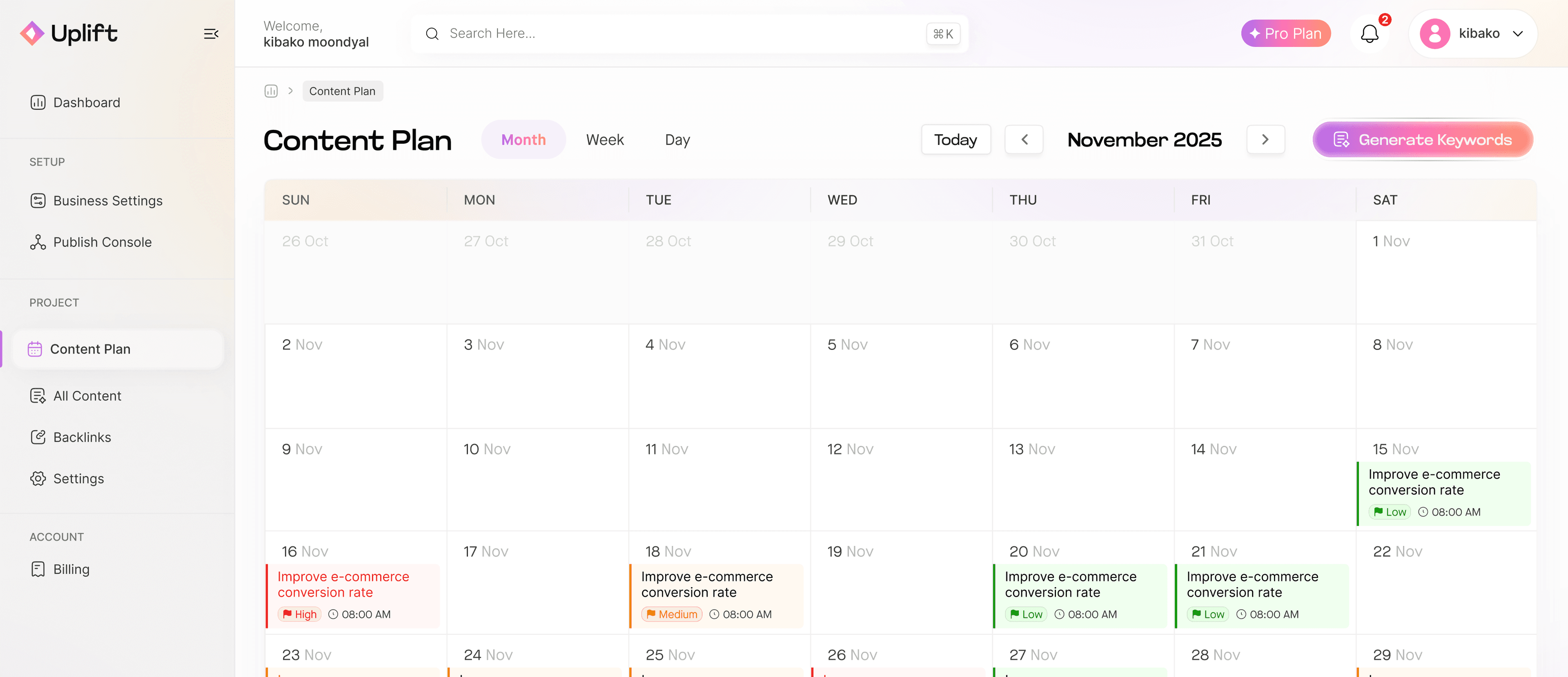Select the Month view pill

click(523, 139)
